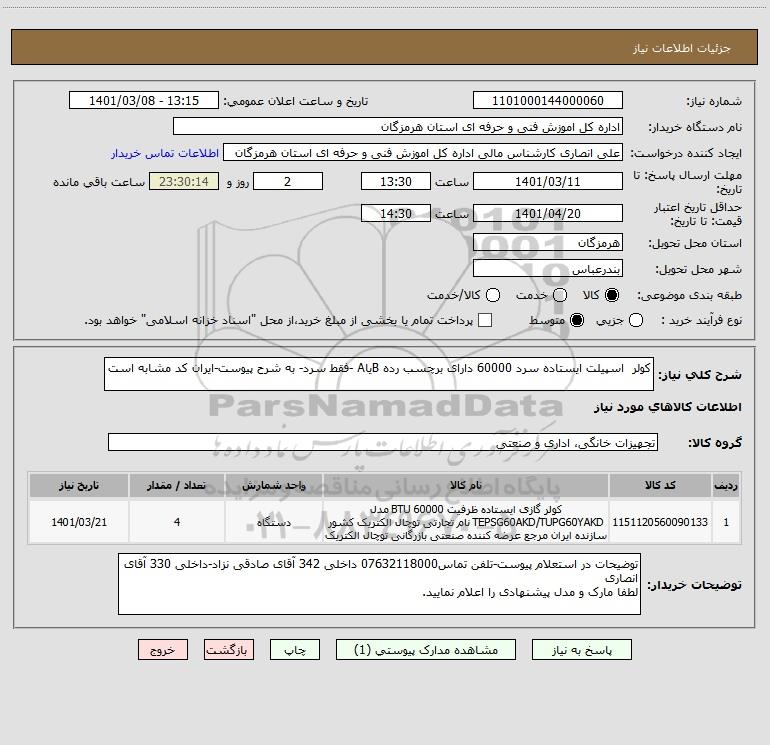Screen dimensions: 770x745
Task: Click the تعداد / مقدار column header
Action: point(177,485)
